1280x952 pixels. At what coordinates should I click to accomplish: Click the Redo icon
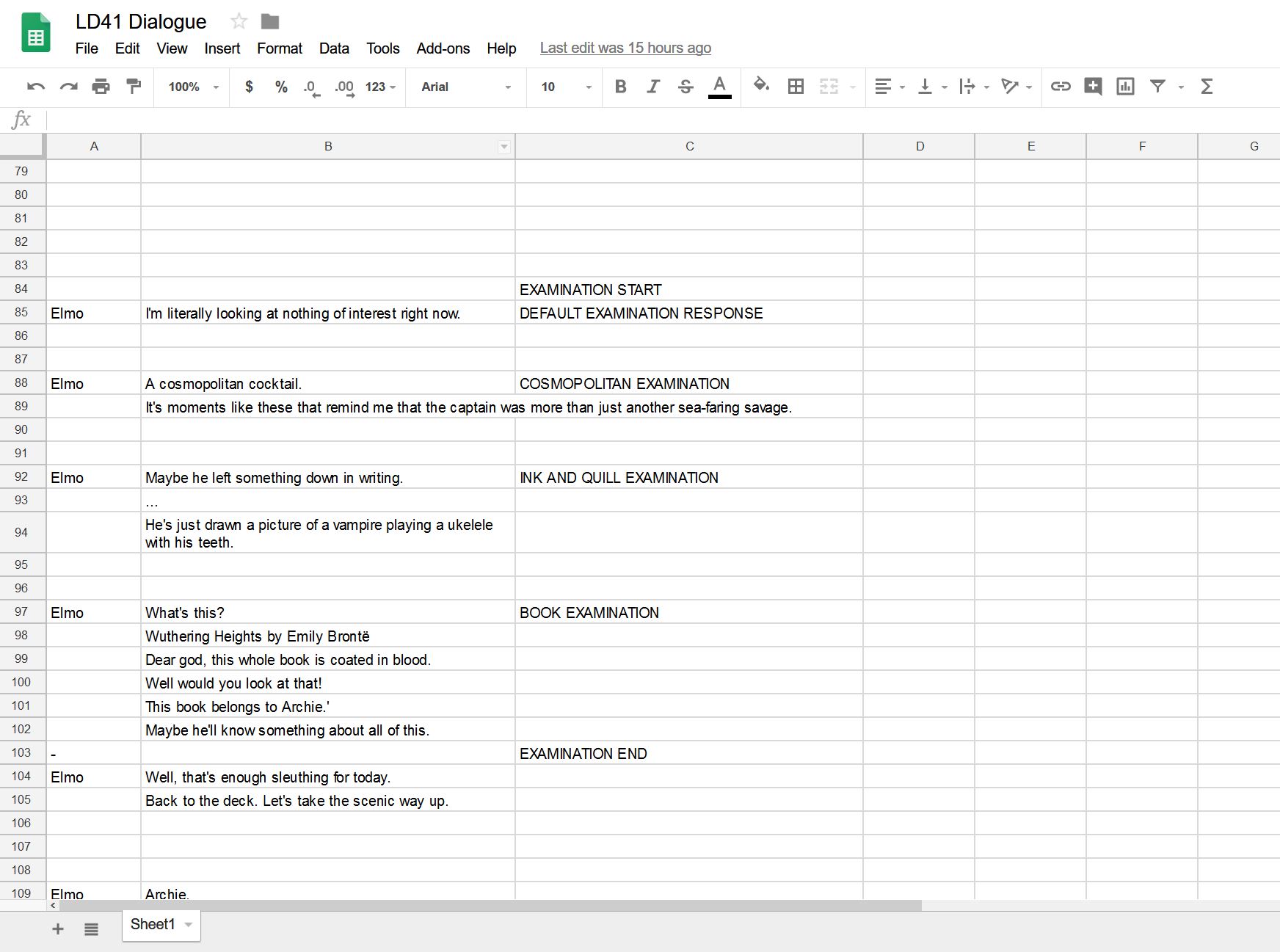click(x=68, y=87)
